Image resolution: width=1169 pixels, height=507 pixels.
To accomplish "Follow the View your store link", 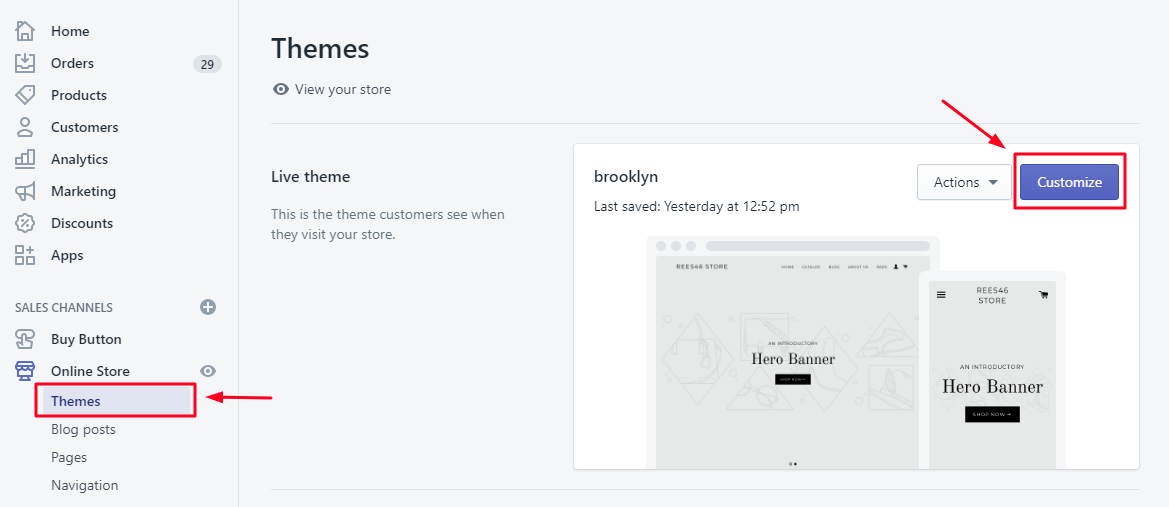I will tap(343, 89).
